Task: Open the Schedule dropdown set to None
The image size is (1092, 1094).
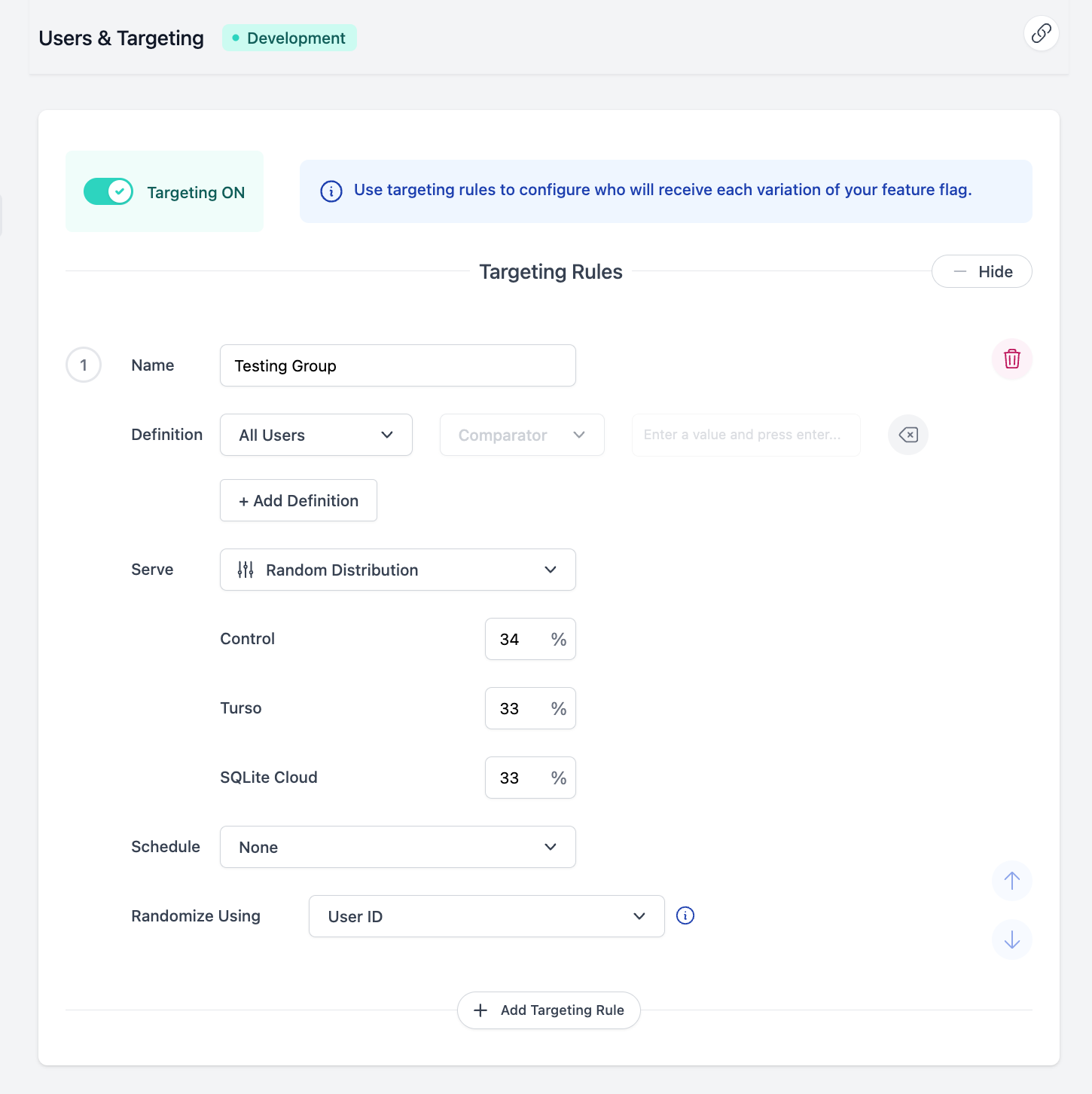Action: 397,847
